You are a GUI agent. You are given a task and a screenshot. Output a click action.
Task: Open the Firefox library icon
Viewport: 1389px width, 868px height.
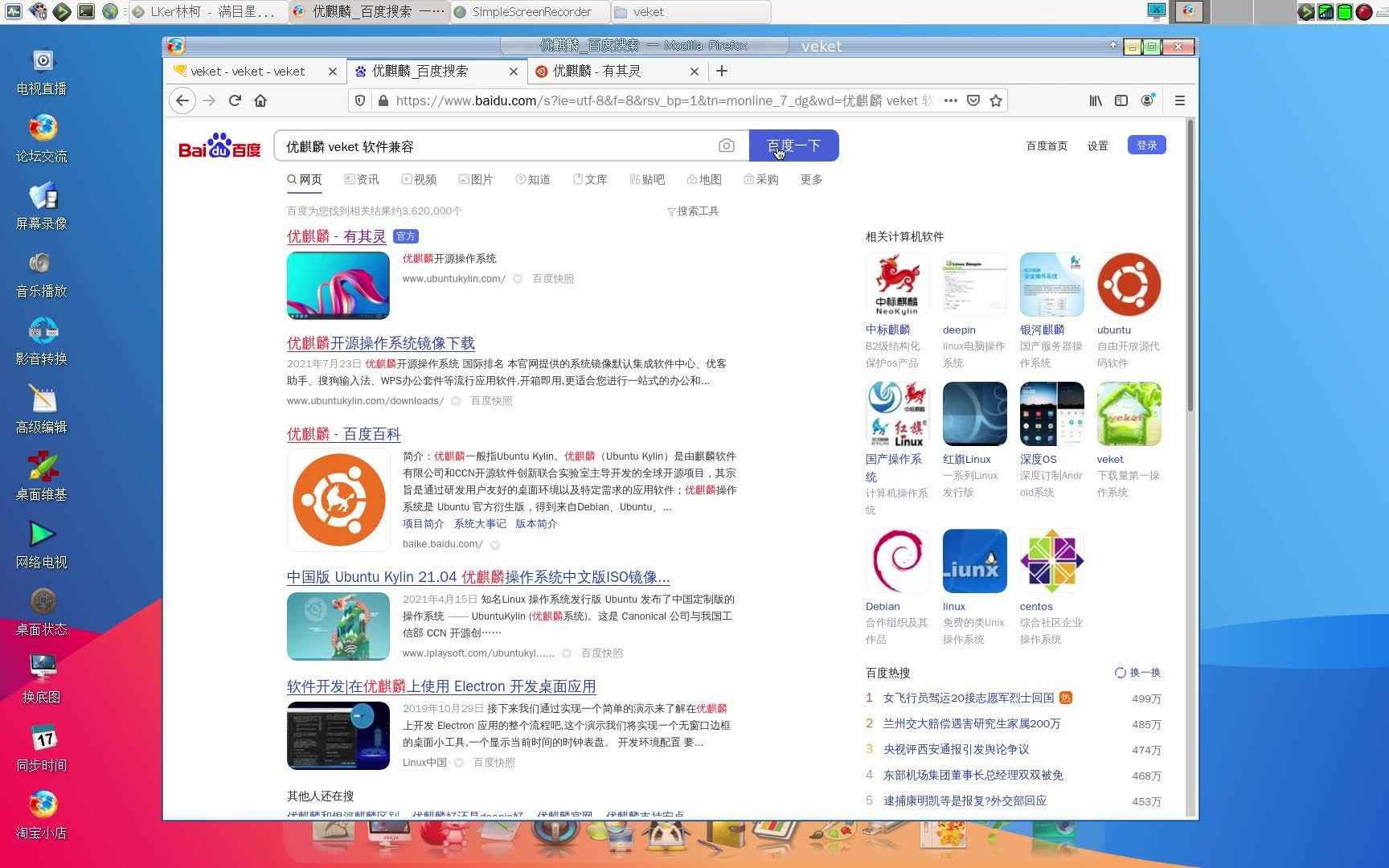[x=1096, y=100]
